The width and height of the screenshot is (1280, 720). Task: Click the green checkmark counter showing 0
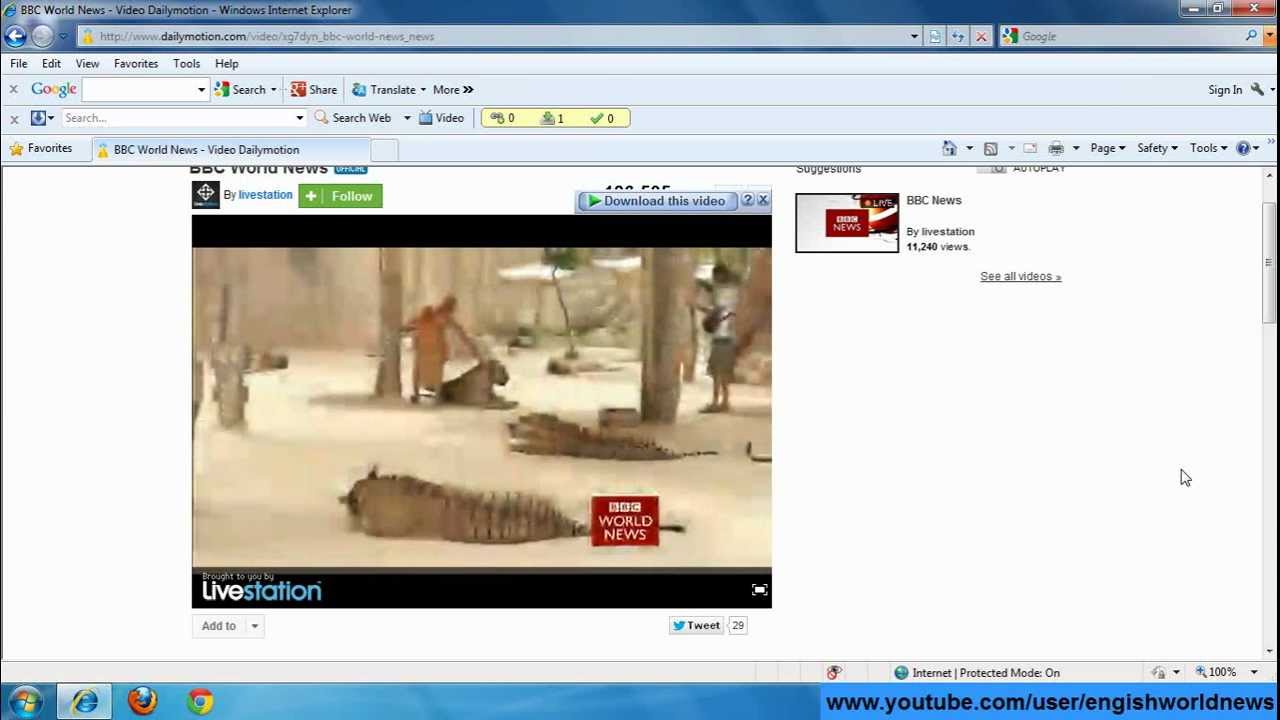(x=602, y=118)
